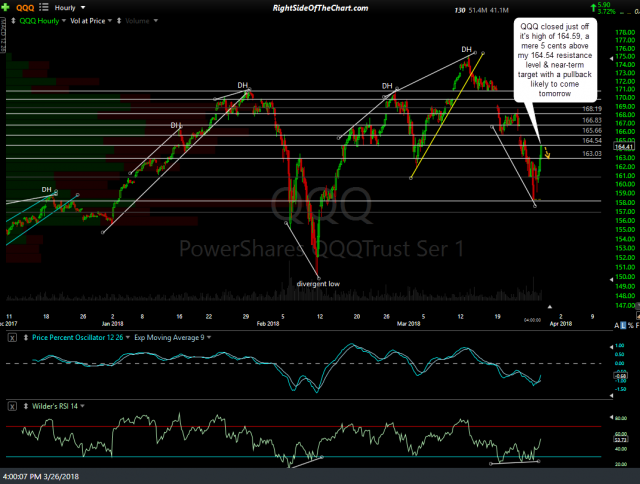The width and height of the screenshot is (640, 484).
Task: Click the 147.00 price axis label
Action: (625, 305)
